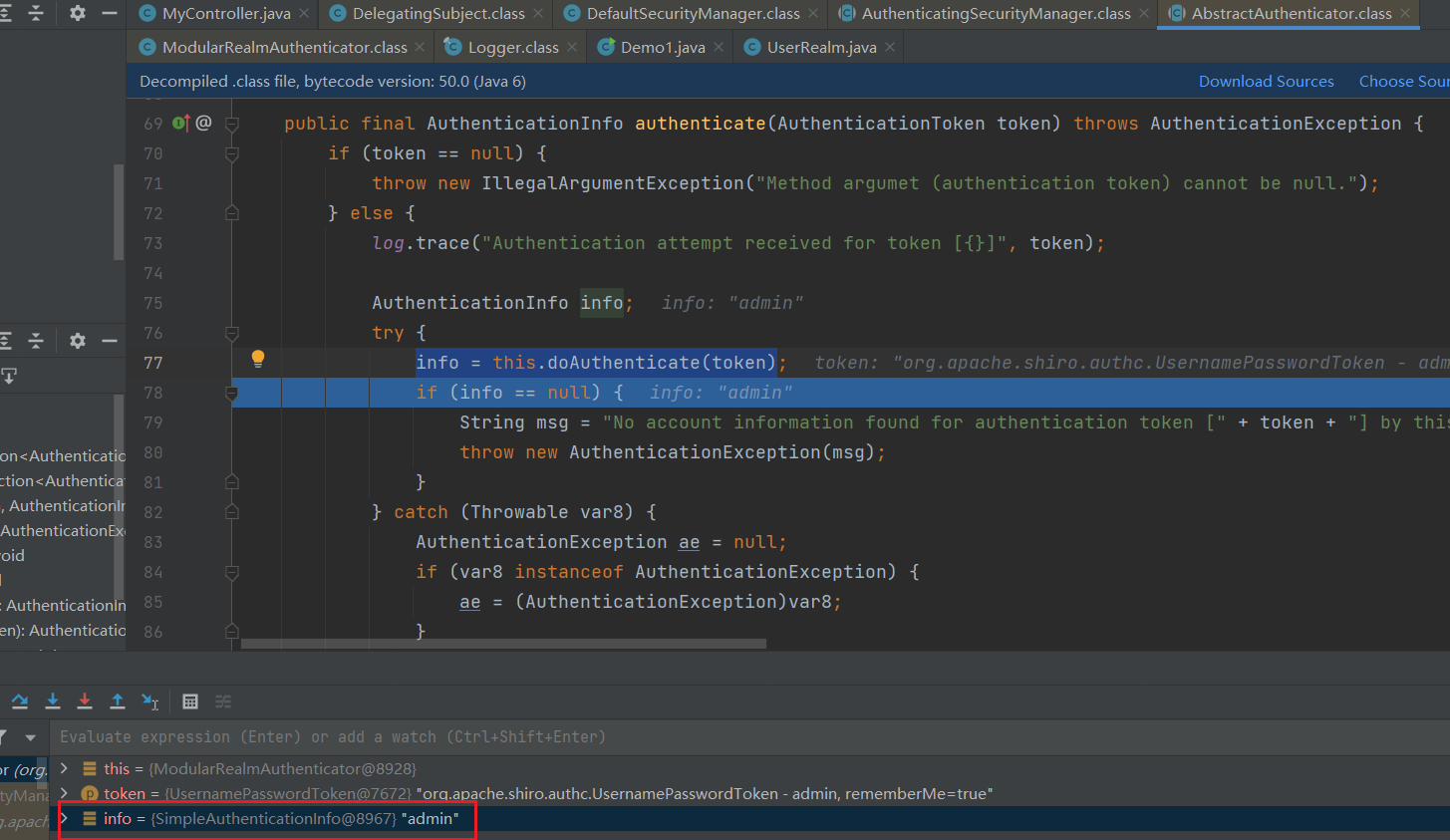Open the settings gear in the top left panel
This screenshot has height=840, width=1450.
(x=78, y=13)
